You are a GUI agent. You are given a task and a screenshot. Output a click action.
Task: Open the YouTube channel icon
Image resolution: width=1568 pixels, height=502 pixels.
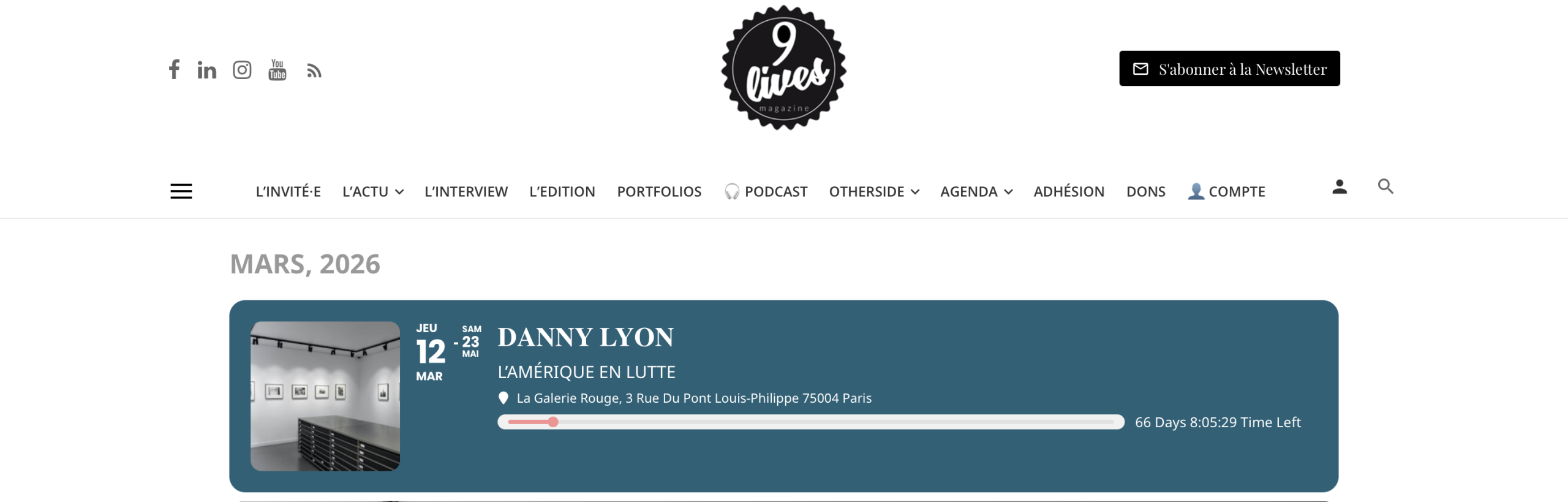coord(277,70)
